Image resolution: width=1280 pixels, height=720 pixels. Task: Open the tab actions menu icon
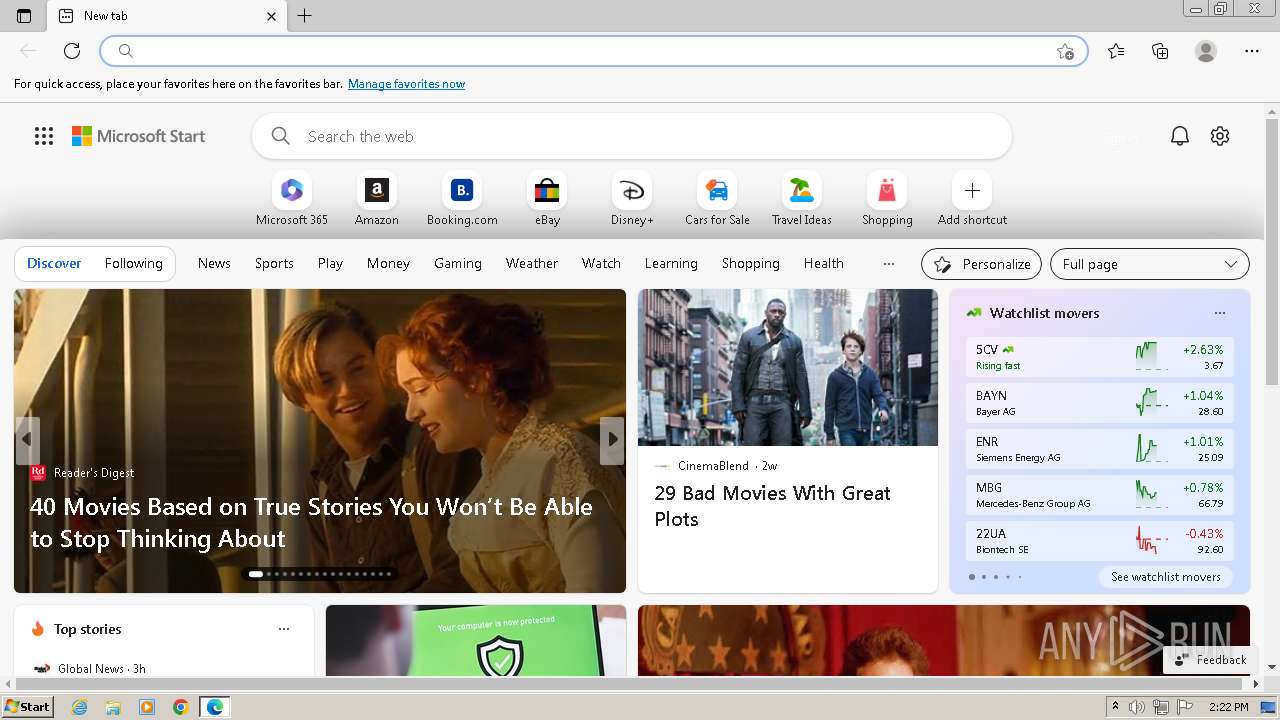pyautogui.click(x=24, y=16)
